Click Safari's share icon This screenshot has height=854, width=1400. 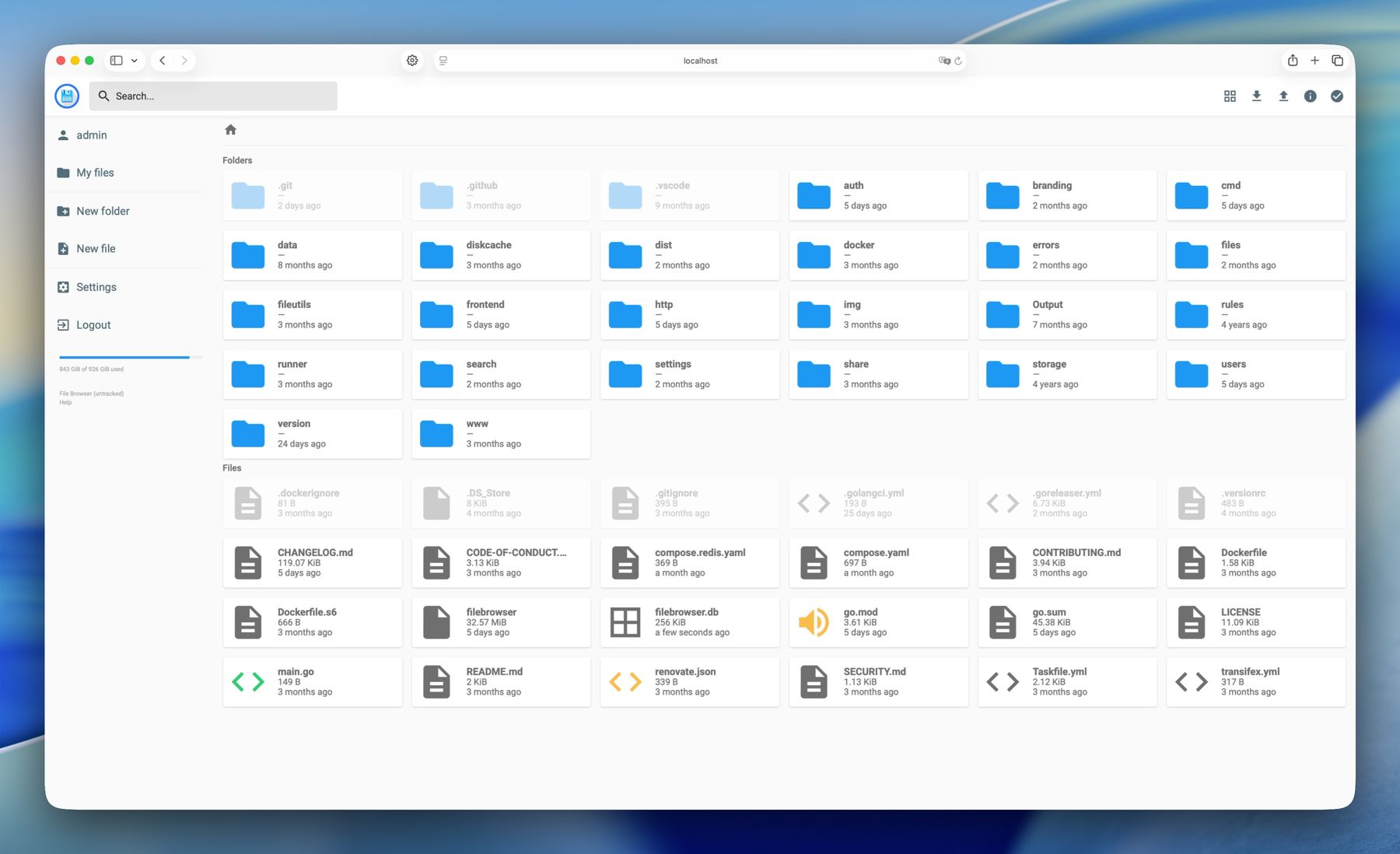click(1293, 60)
